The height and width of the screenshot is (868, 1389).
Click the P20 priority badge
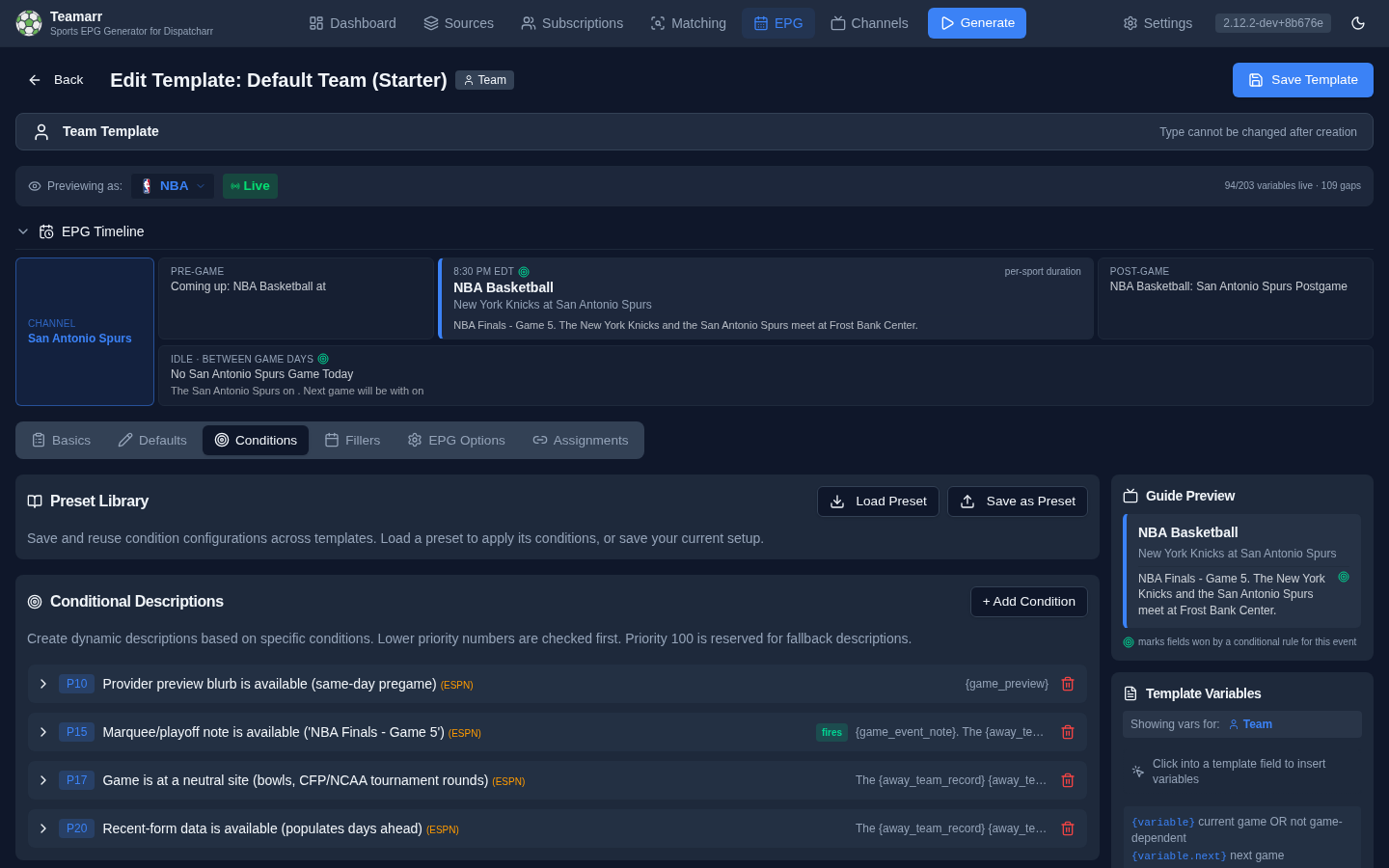click(x=76, y=828)
